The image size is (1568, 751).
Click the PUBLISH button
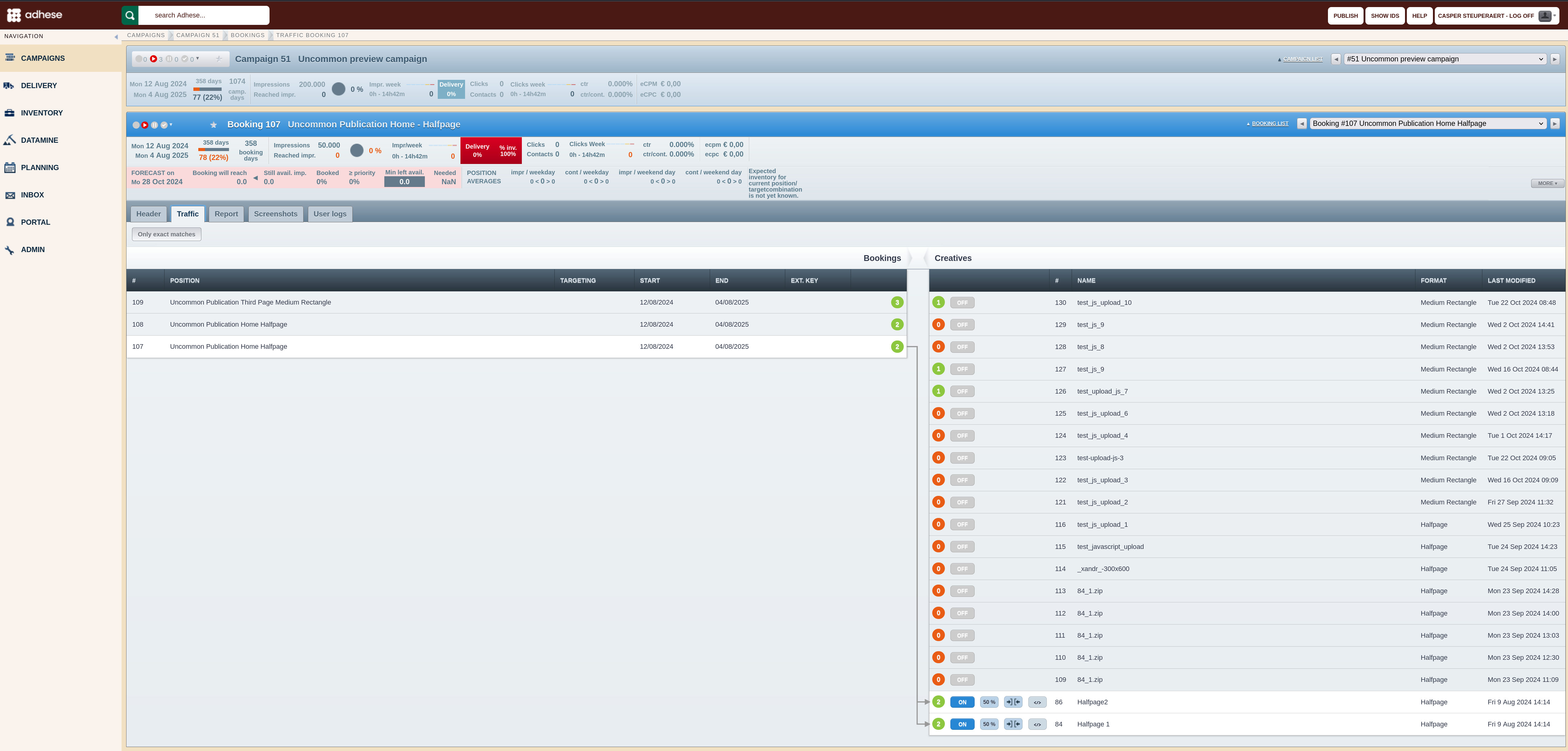[1345, 16]
